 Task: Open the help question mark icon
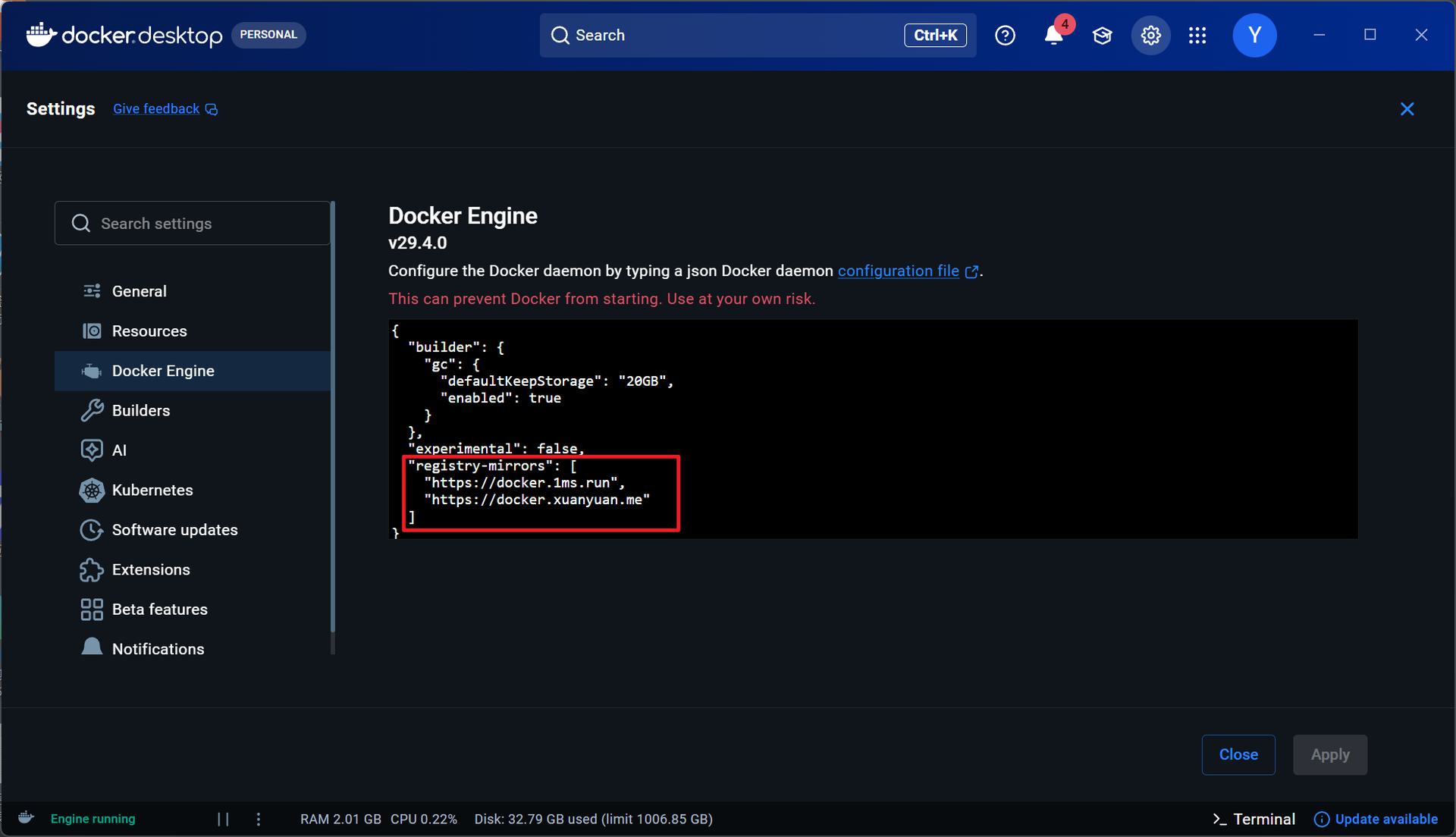tap(1005, 35)
